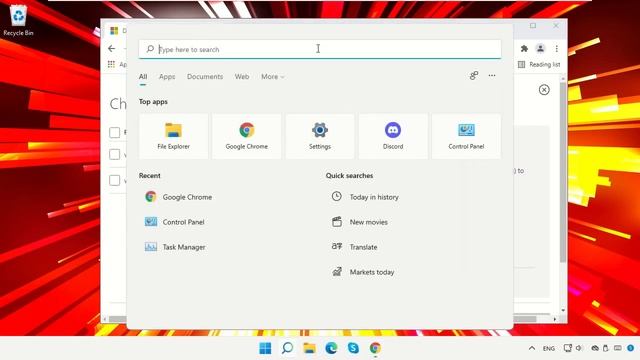Open File Explorer from Top apps
Screen dimensions: 640x360
(x=173, y=136)
